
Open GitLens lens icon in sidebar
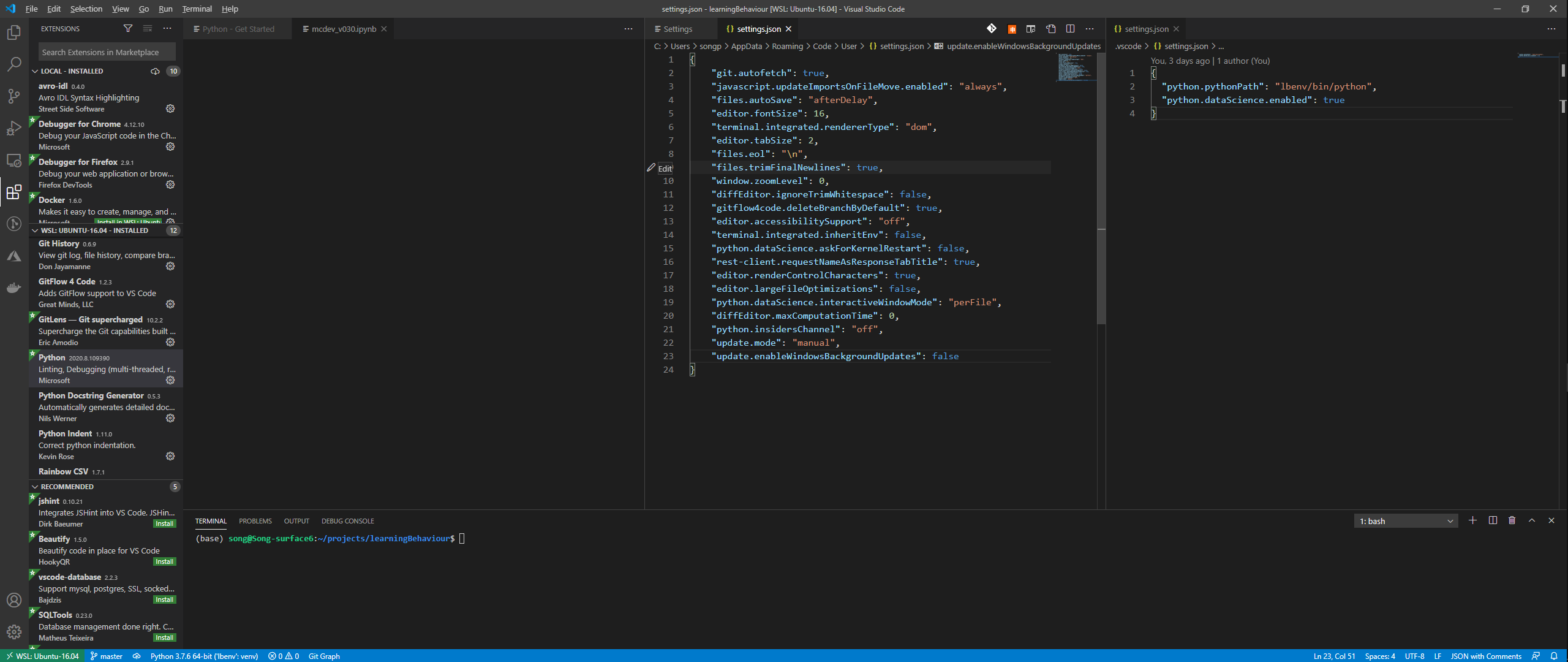13,224
